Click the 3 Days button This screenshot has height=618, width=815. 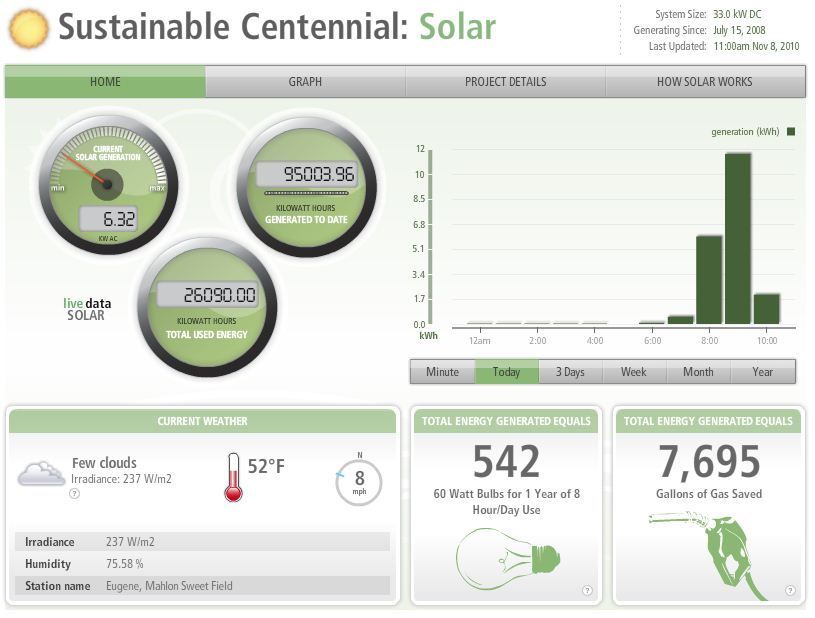570,371
